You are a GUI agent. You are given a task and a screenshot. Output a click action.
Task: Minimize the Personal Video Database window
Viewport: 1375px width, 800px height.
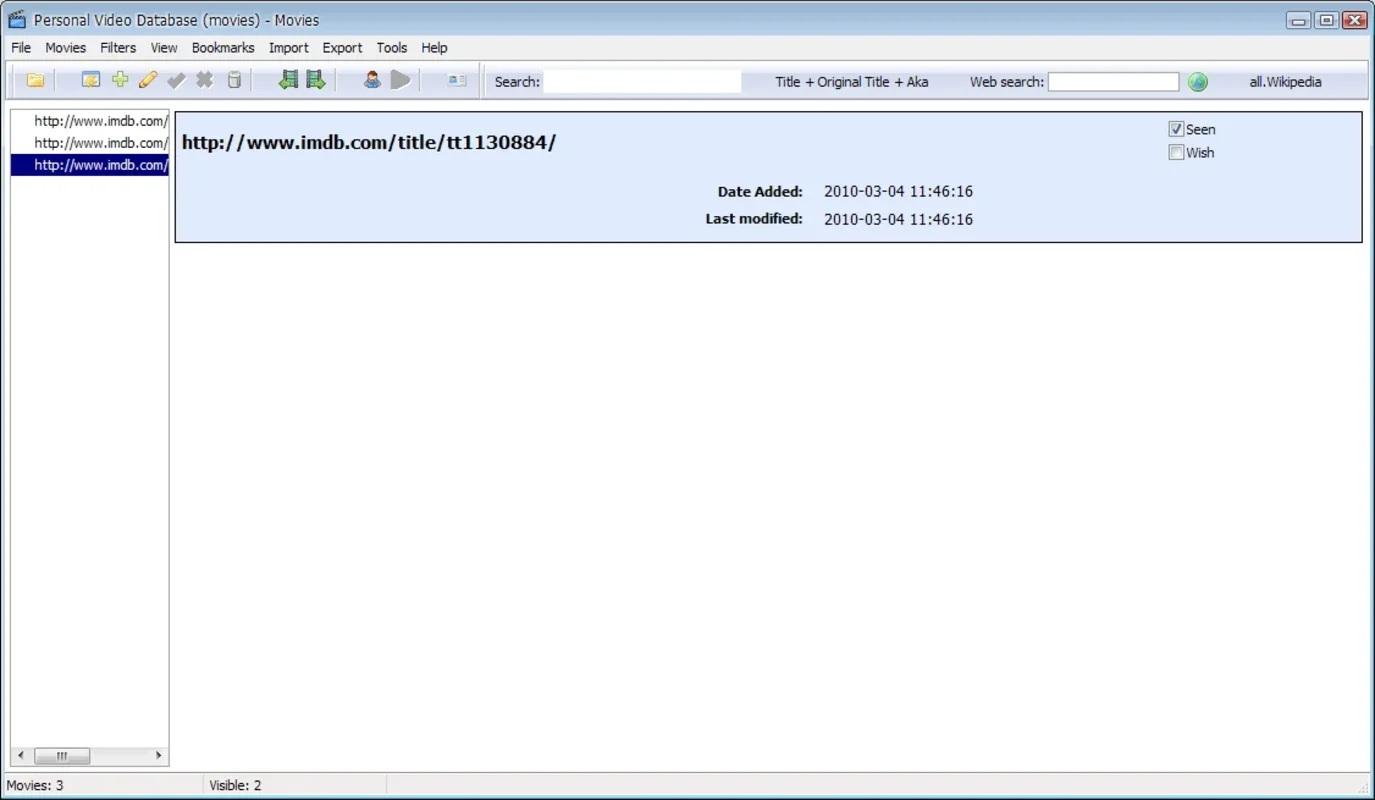[1298, 19]
